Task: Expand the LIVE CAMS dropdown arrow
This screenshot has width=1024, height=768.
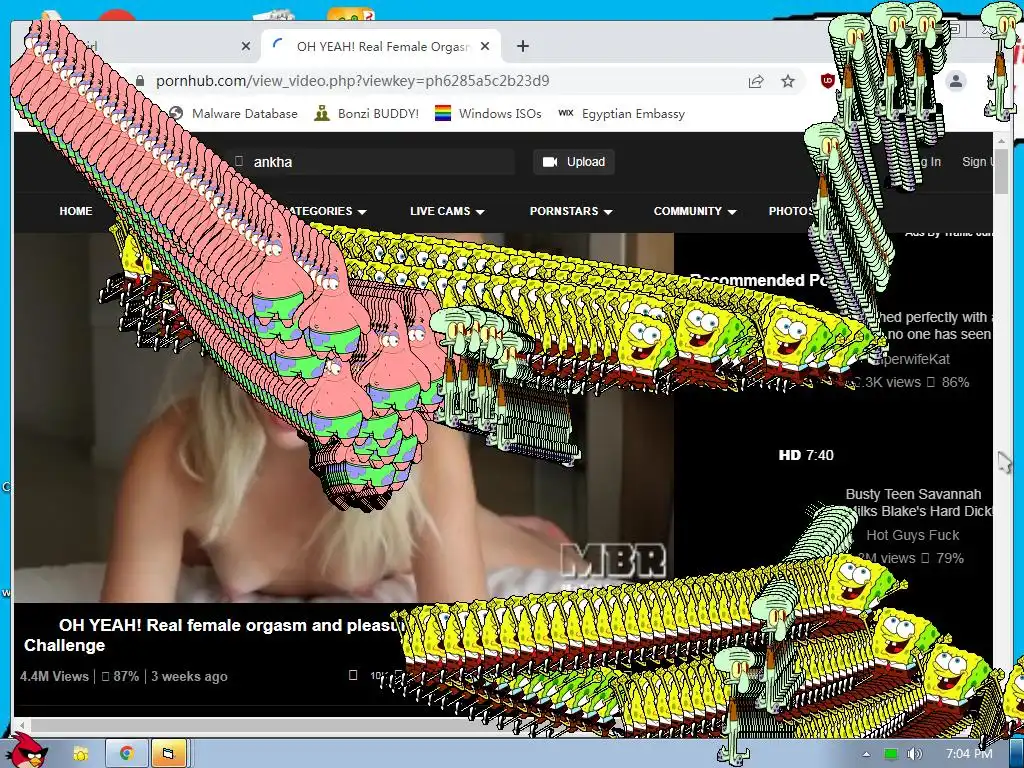Action: 480,212
